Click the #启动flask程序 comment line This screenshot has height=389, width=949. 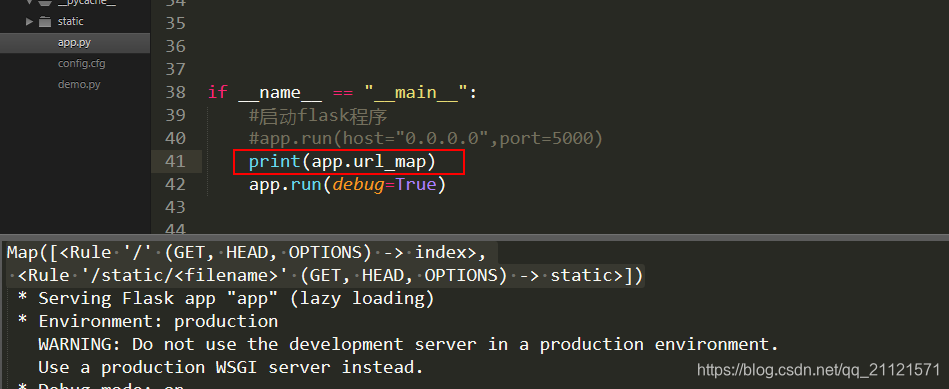(318, 116)
